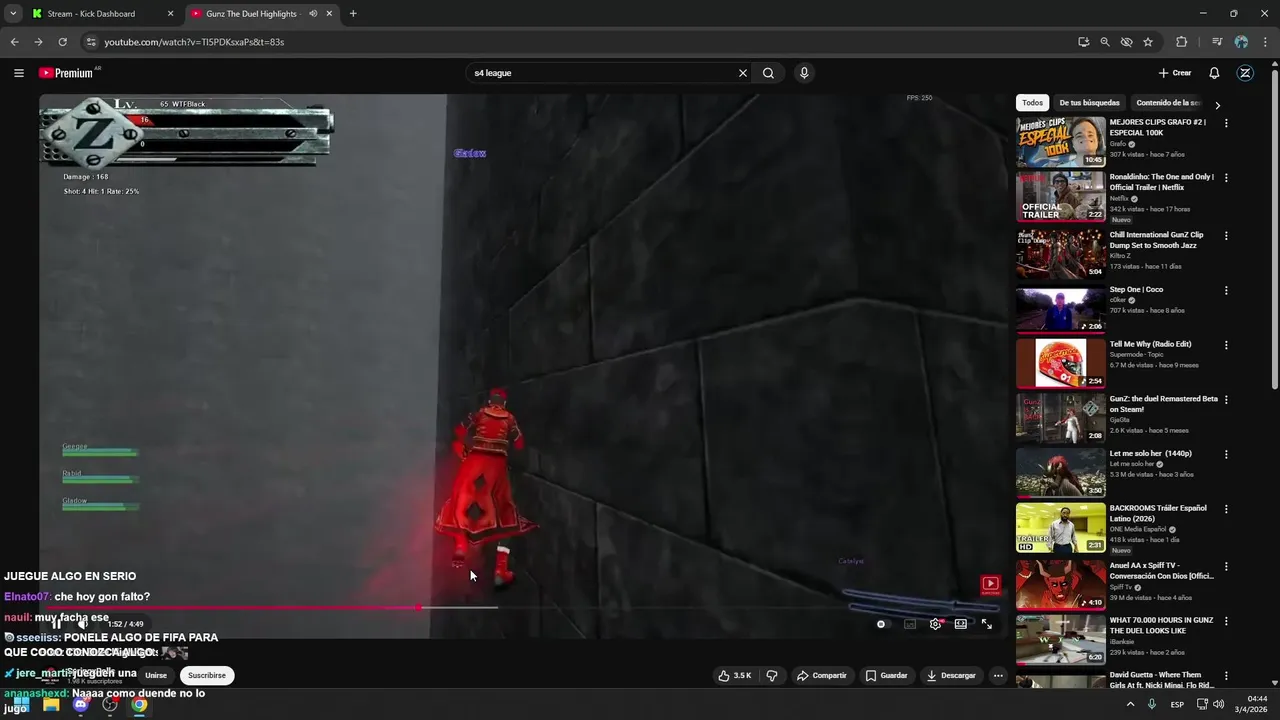Run search with magnifier button
This screenshot has height=720, width=1280.
[768, 73]
